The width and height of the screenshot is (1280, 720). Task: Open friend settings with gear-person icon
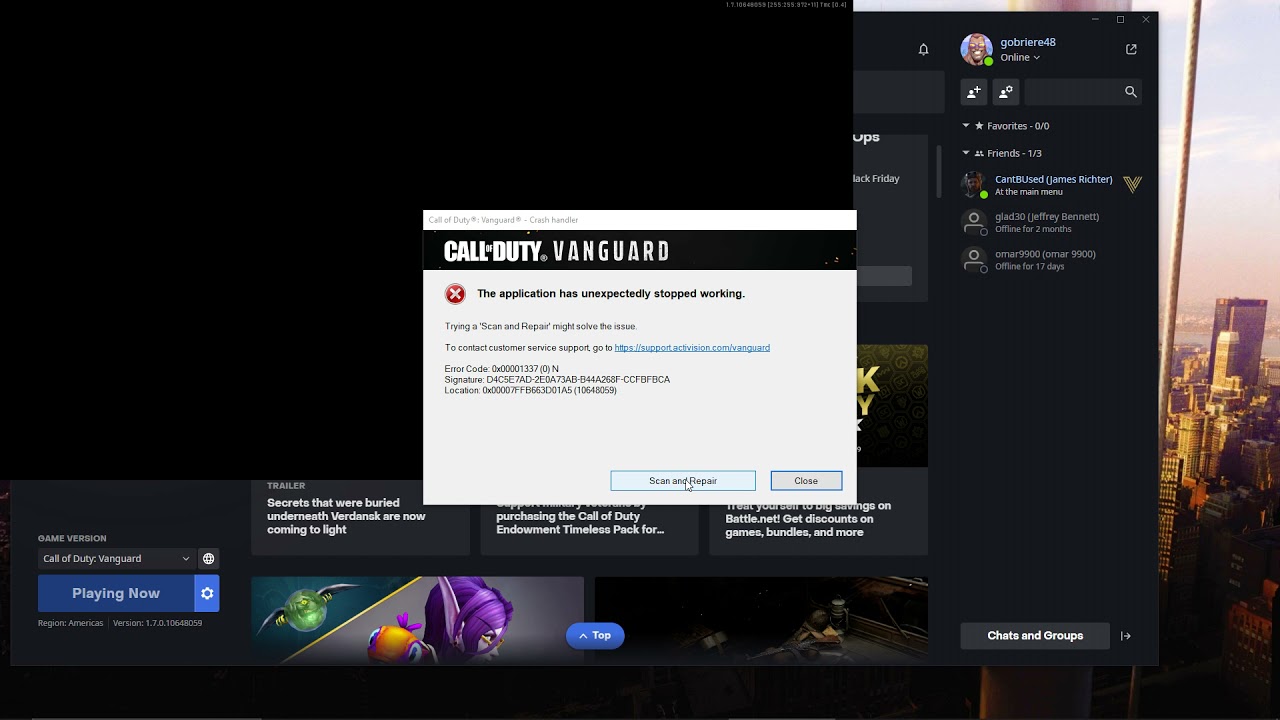point(1006,92)
